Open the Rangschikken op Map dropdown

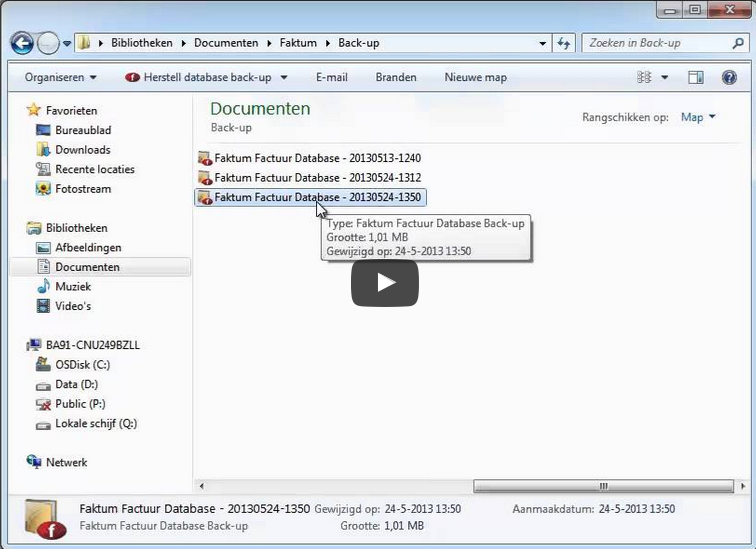698,117
